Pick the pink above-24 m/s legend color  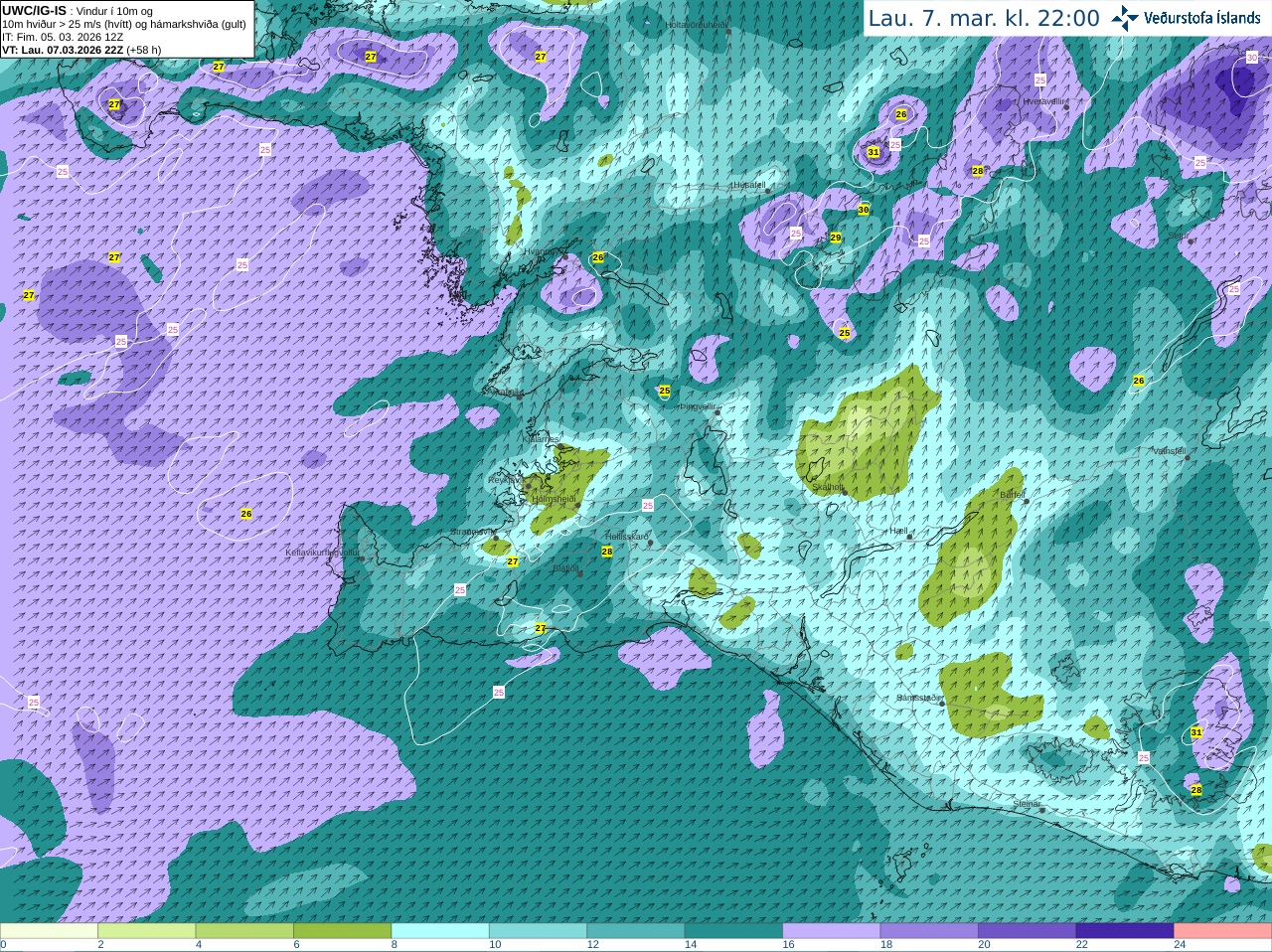click(1223, 931)
